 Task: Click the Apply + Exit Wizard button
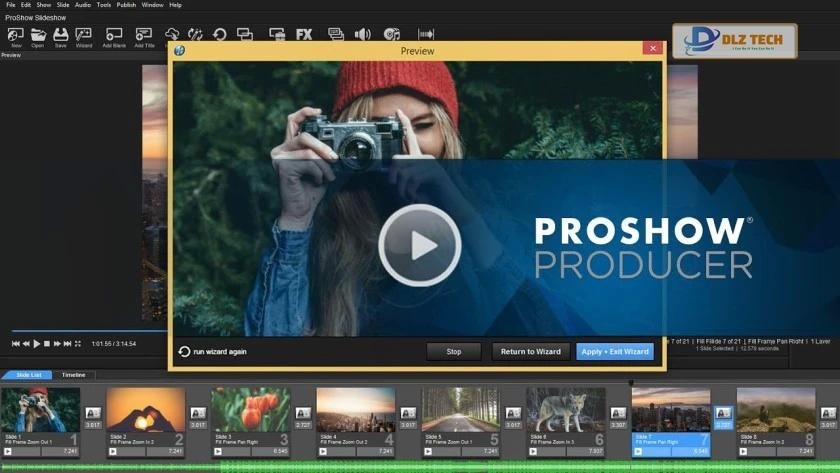[x=615, y=351]
